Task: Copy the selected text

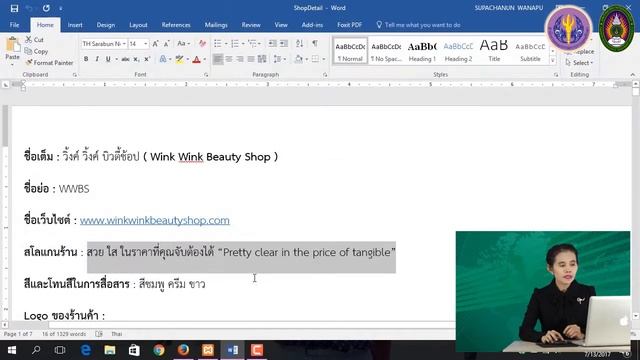Action: (x=36, y=51)
